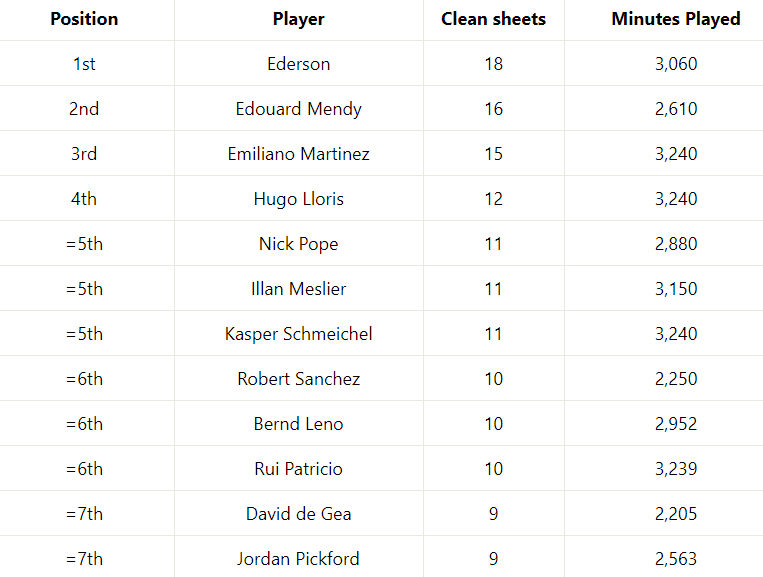
Task: Select Illan Meslier in the Player column
Action: point(298,289)
